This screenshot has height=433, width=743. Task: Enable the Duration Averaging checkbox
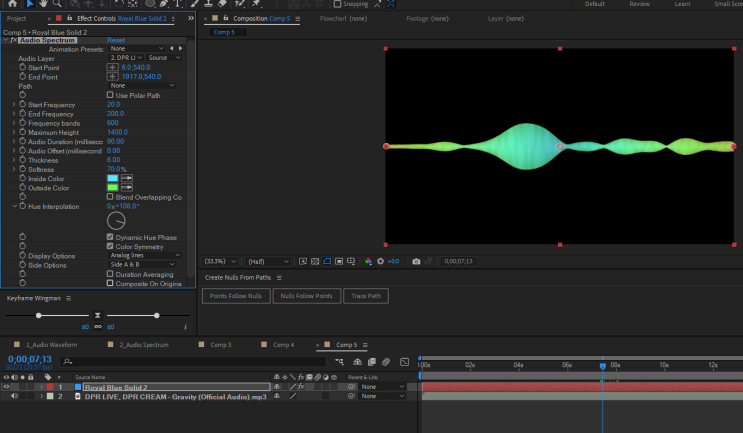[110, 274]
